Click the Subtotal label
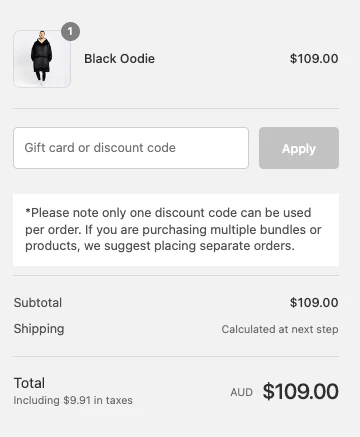The image size is (360, 437). point(38,303)
